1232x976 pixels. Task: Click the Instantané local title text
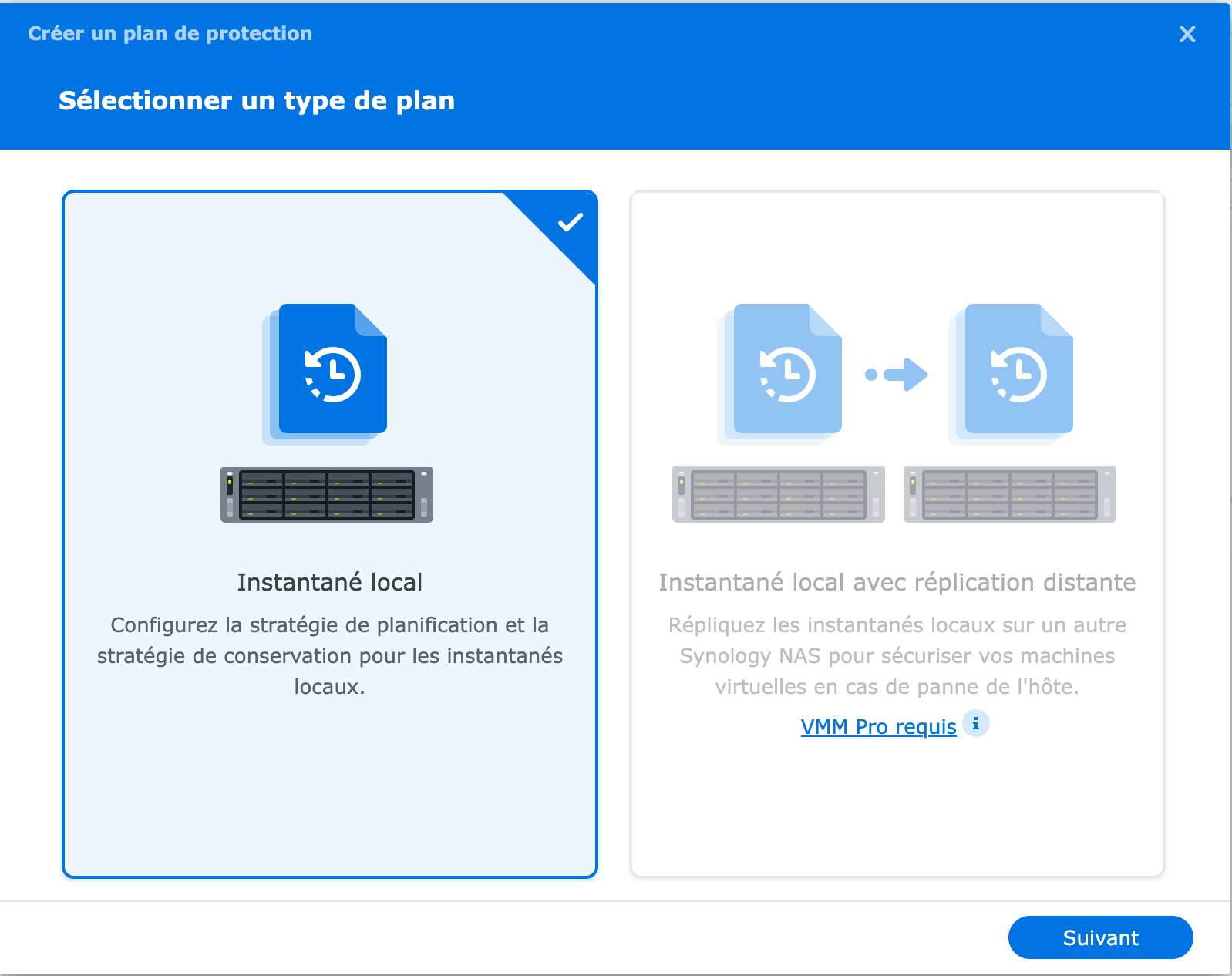point(330,582)
